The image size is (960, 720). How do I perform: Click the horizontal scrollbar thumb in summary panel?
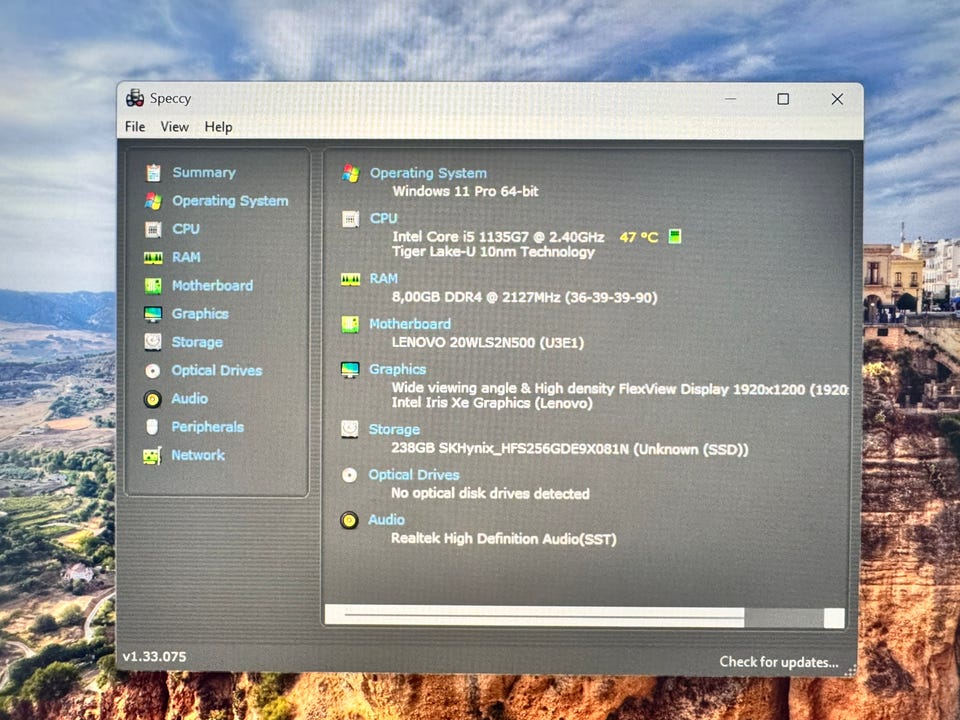click(543, 617)
